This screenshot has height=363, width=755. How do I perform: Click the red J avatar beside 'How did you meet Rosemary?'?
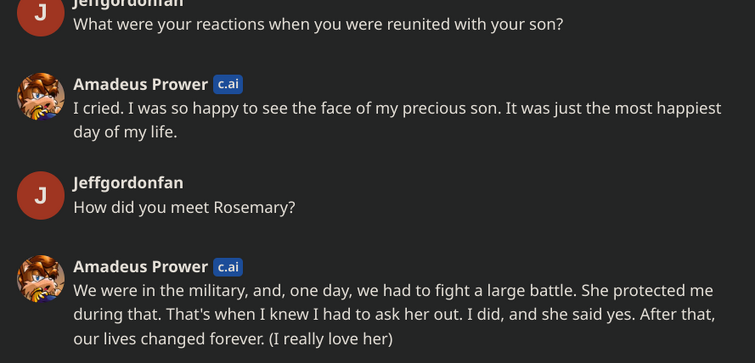(41, 195)
